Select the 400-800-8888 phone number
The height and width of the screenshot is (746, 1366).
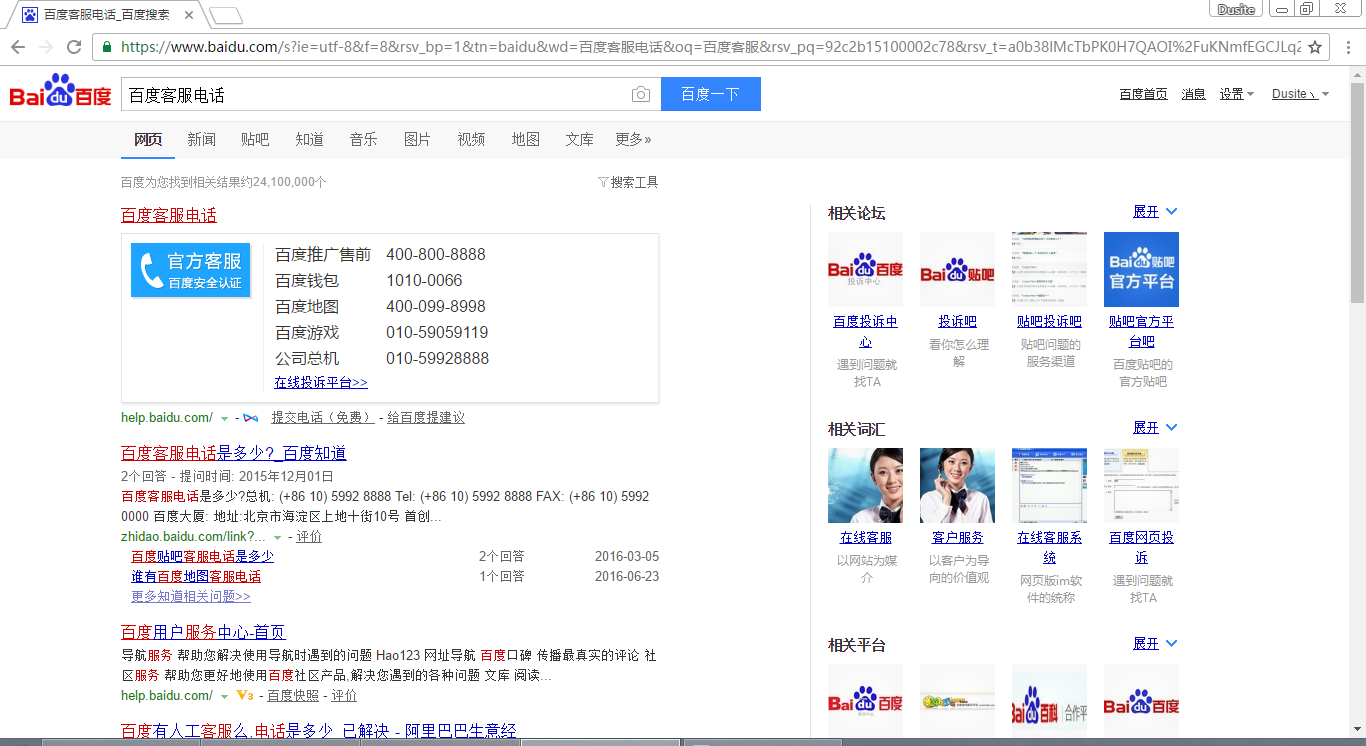(x=436, y=255)
